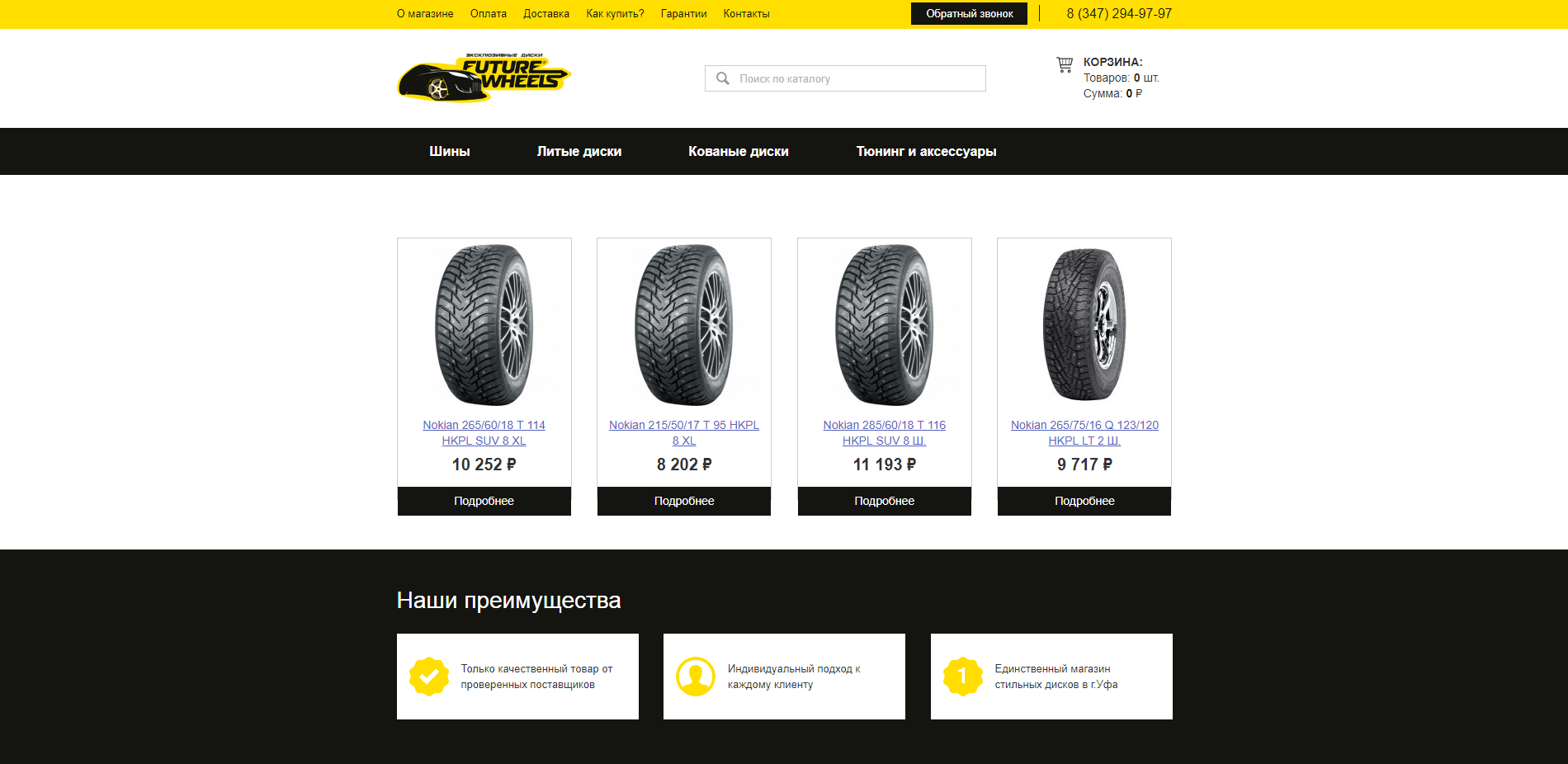Open the Nokian 215/50/17 T 95 link
The image size is (1568, 764).
(x=684, y=432)
